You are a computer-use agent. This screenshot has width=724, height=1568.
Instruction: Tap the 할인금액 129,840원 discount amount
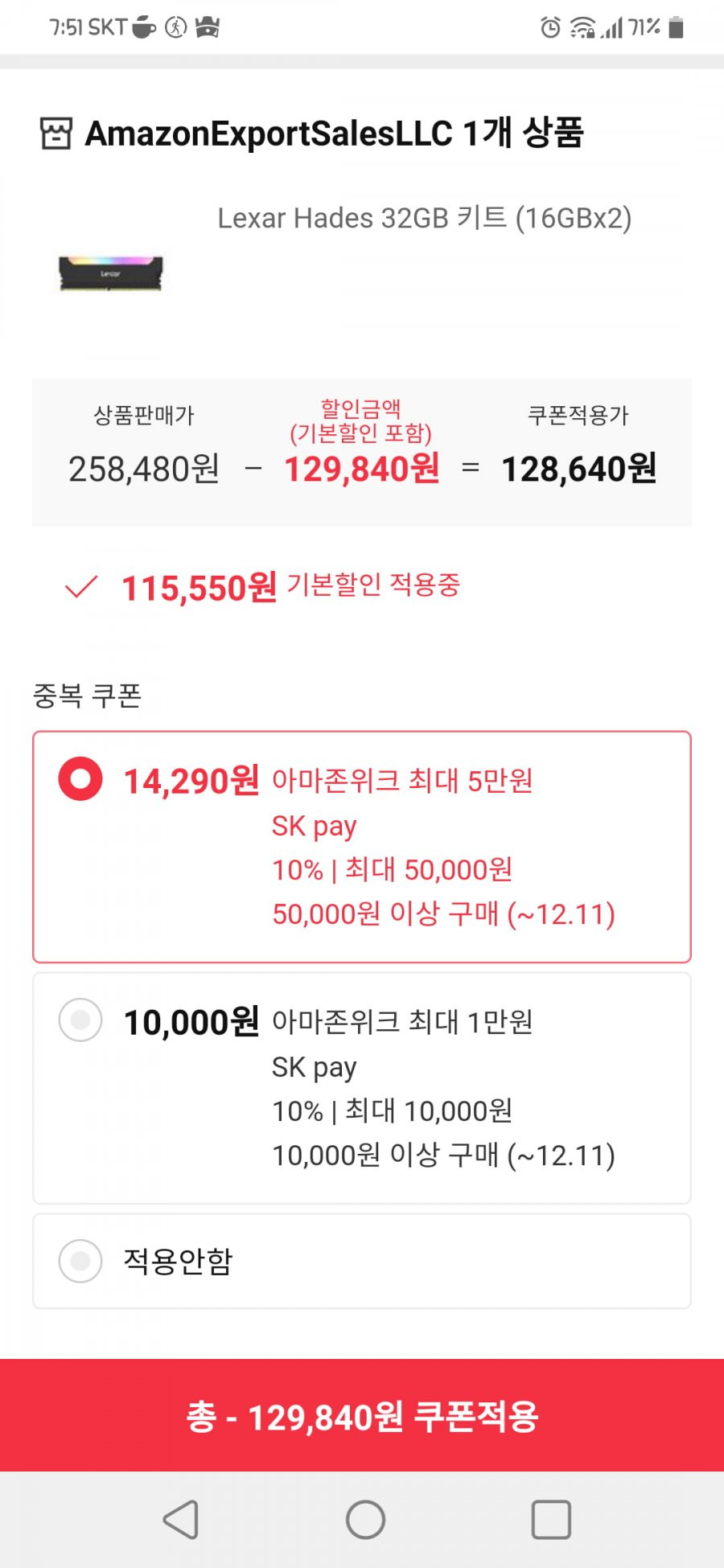coord(362,469)
